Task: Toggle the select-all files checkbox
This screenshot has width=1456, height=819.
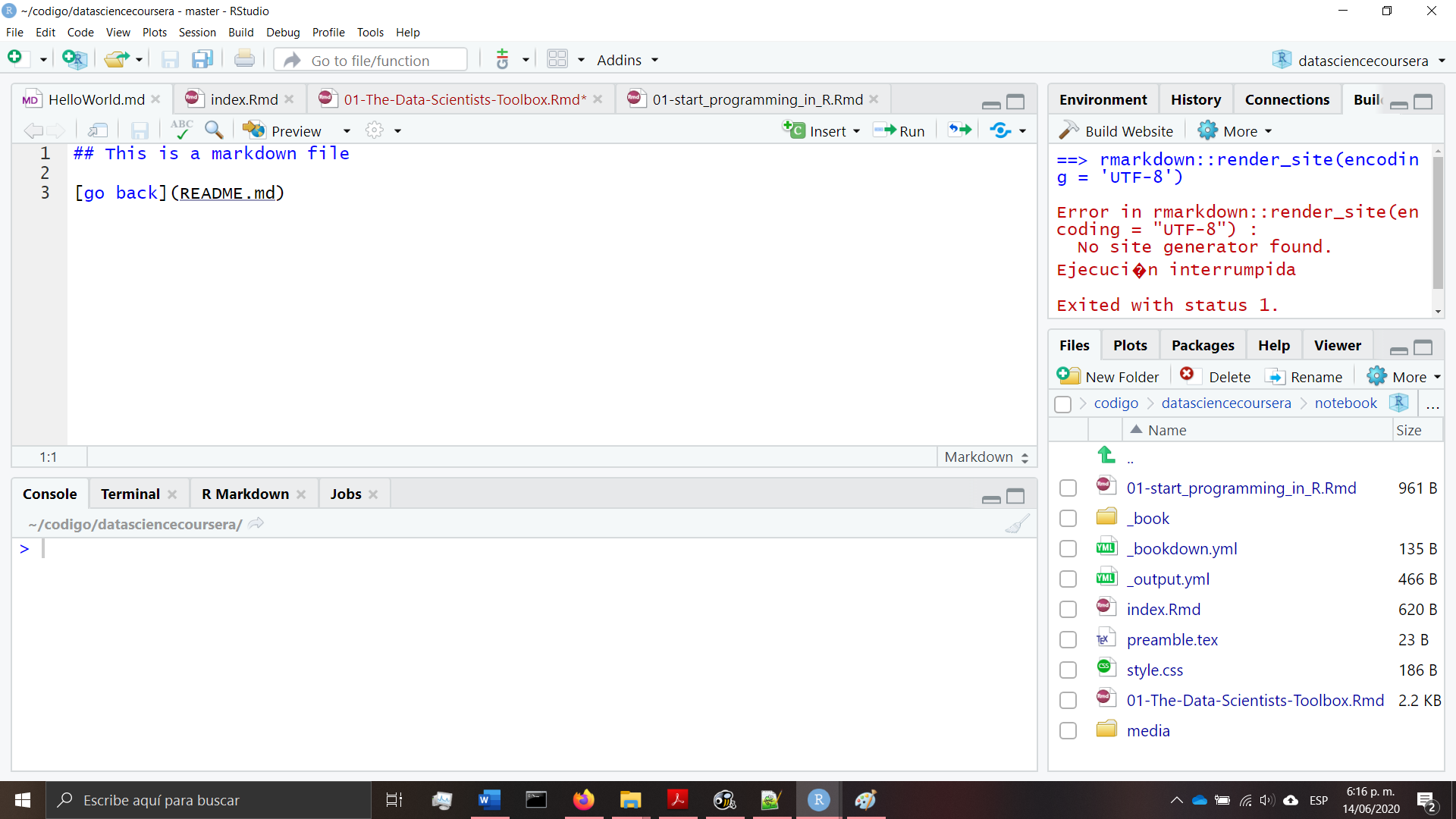Action: click(1063, 404)
